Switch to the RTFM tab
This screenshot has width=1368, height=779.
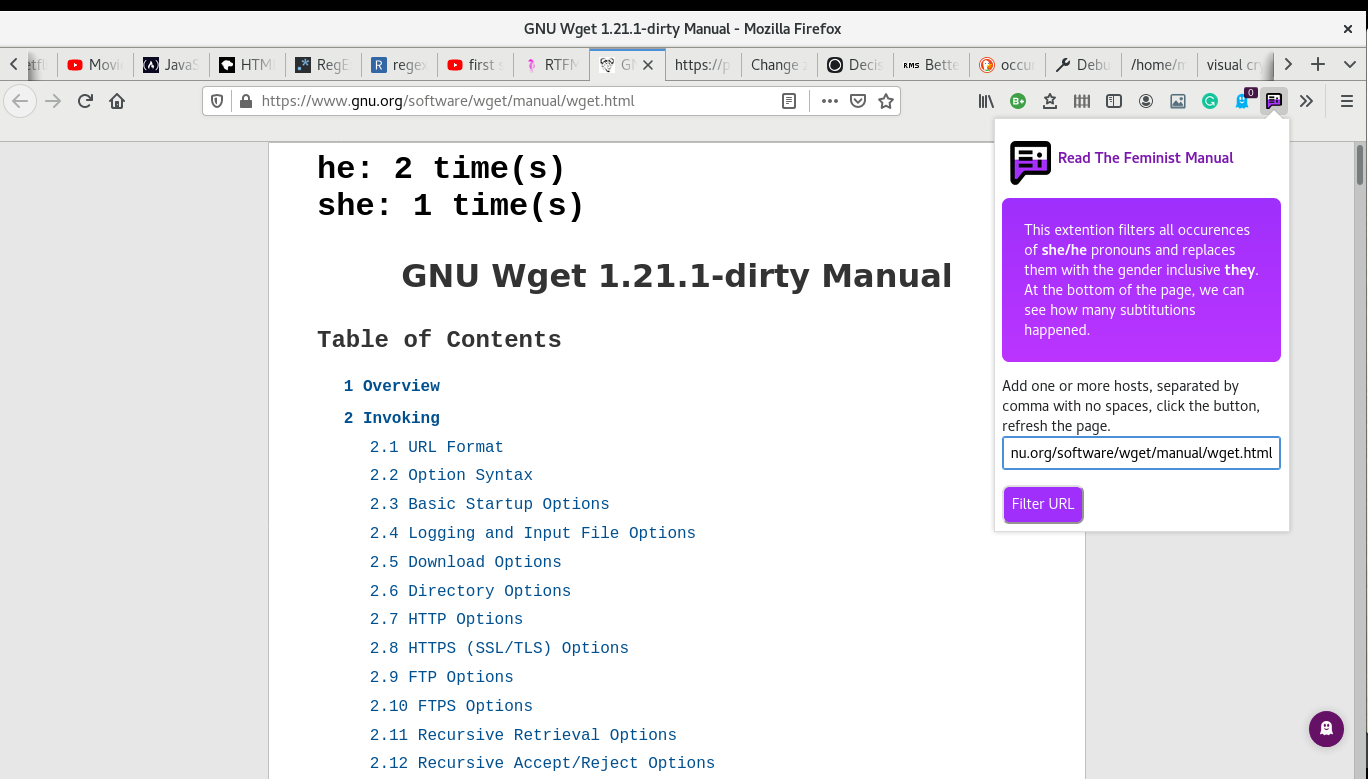coord(551,65)
